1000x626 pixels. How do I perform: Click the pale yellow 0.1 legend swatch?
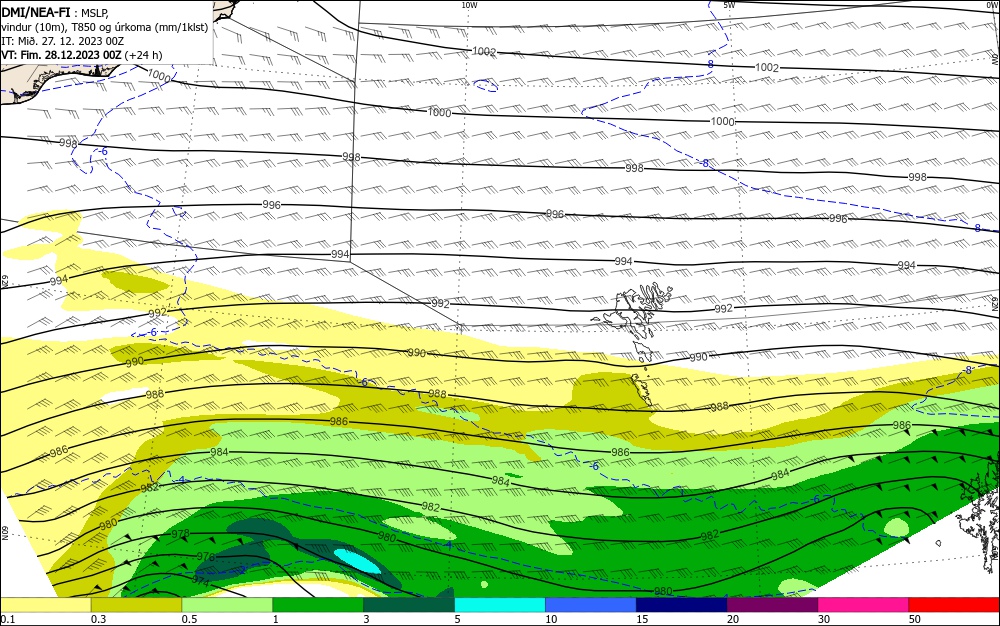(x=45, y=605)
